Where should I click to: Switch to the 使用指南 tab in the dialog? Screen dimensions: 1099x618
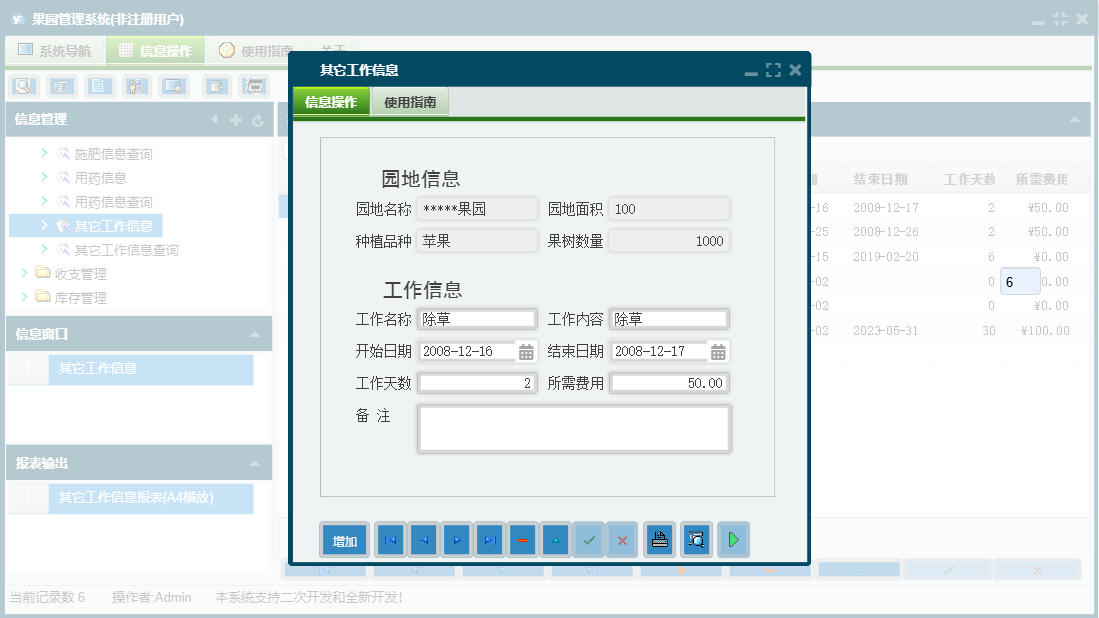[409, 101]
